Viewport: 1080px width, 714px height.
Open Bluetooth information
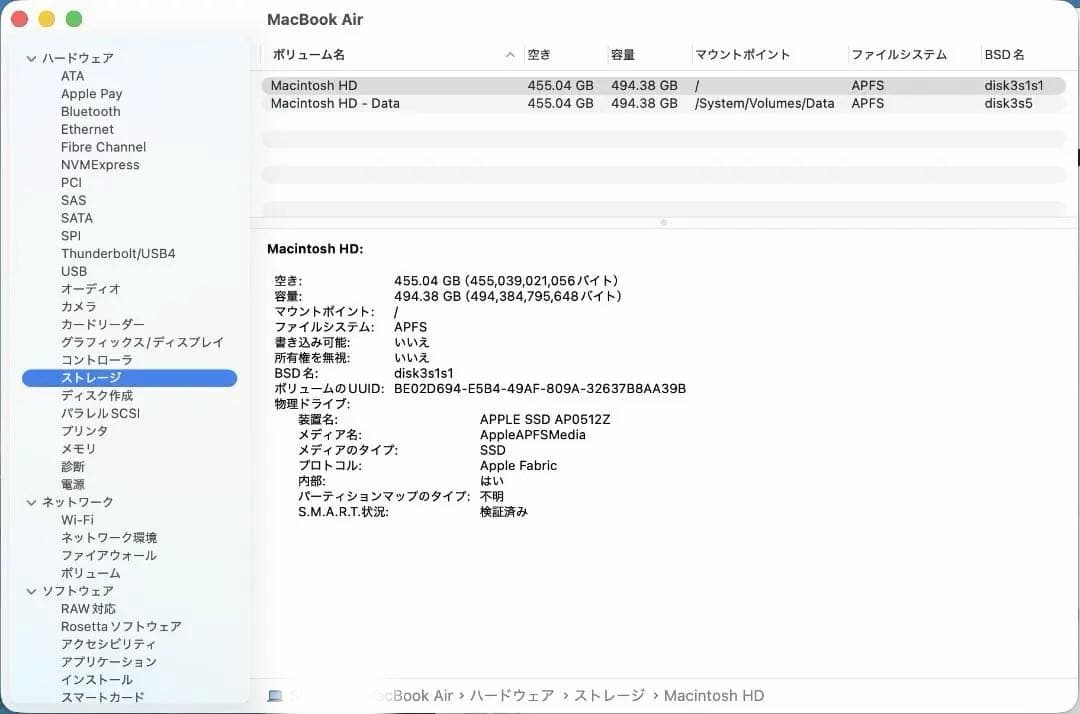point(90,111)
